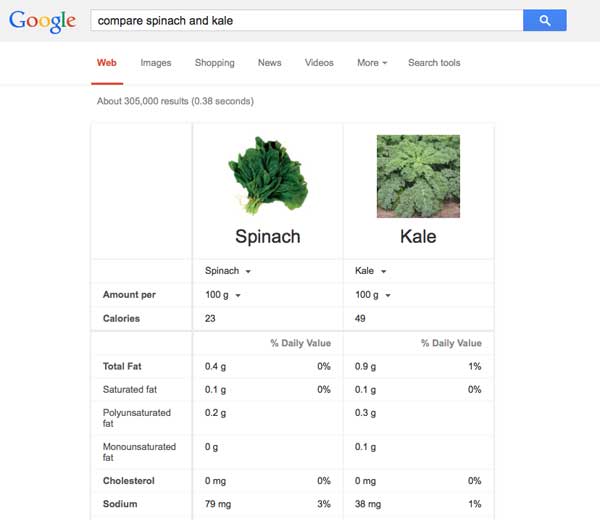
Task: Go to the Videos tab
Action: click(x=319, y=63)
